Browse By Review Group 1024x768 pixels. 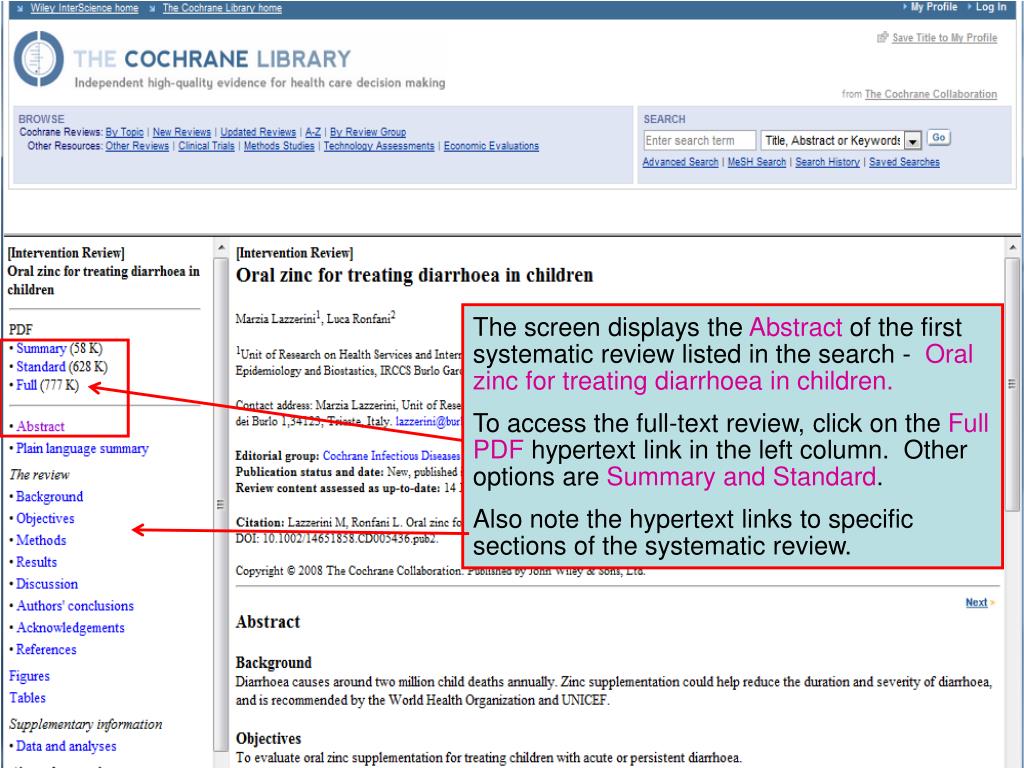pos(368,132)
